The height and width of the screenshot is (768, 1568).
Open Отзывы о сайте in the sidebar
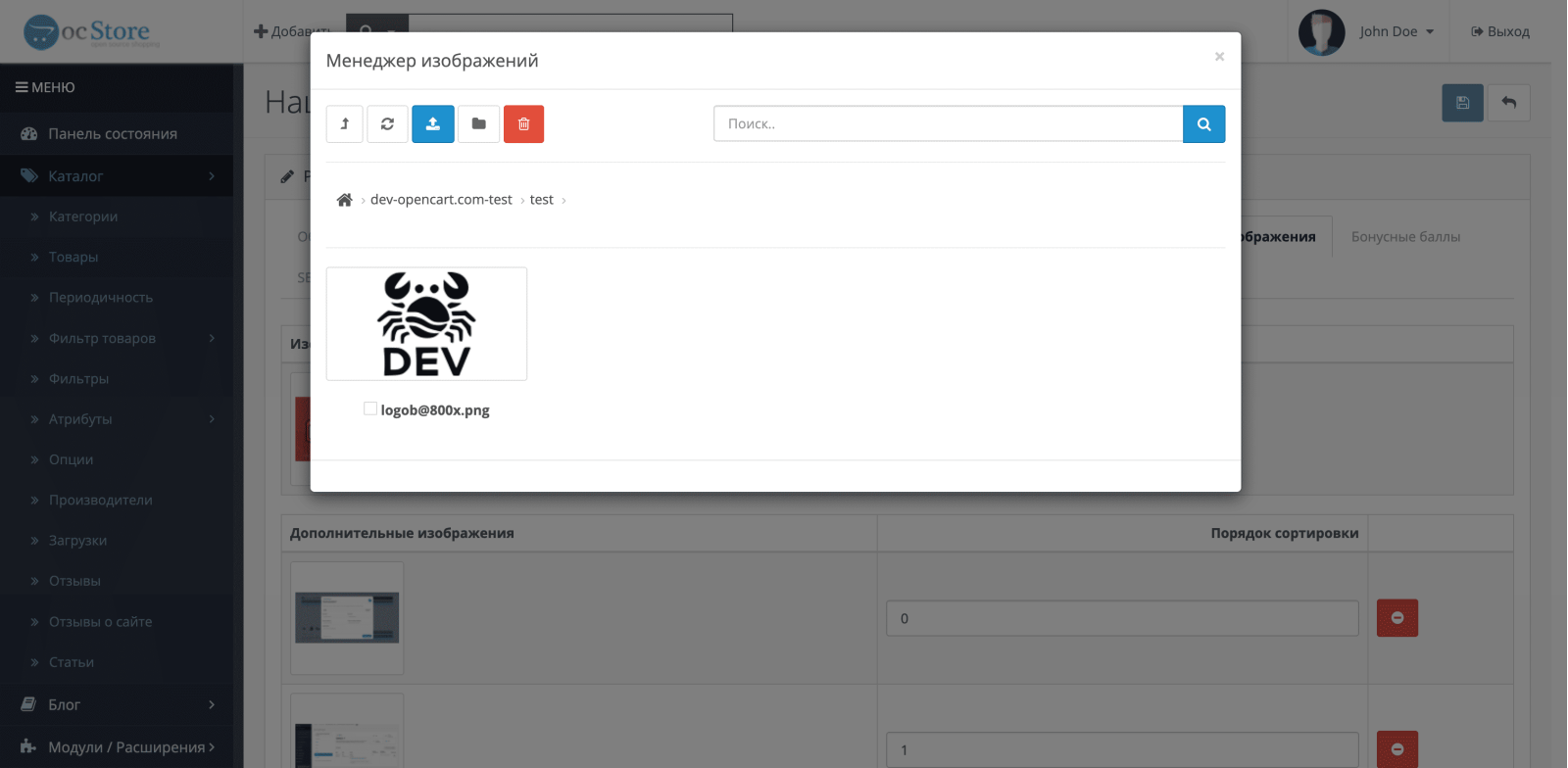click(x=101, y=622)
